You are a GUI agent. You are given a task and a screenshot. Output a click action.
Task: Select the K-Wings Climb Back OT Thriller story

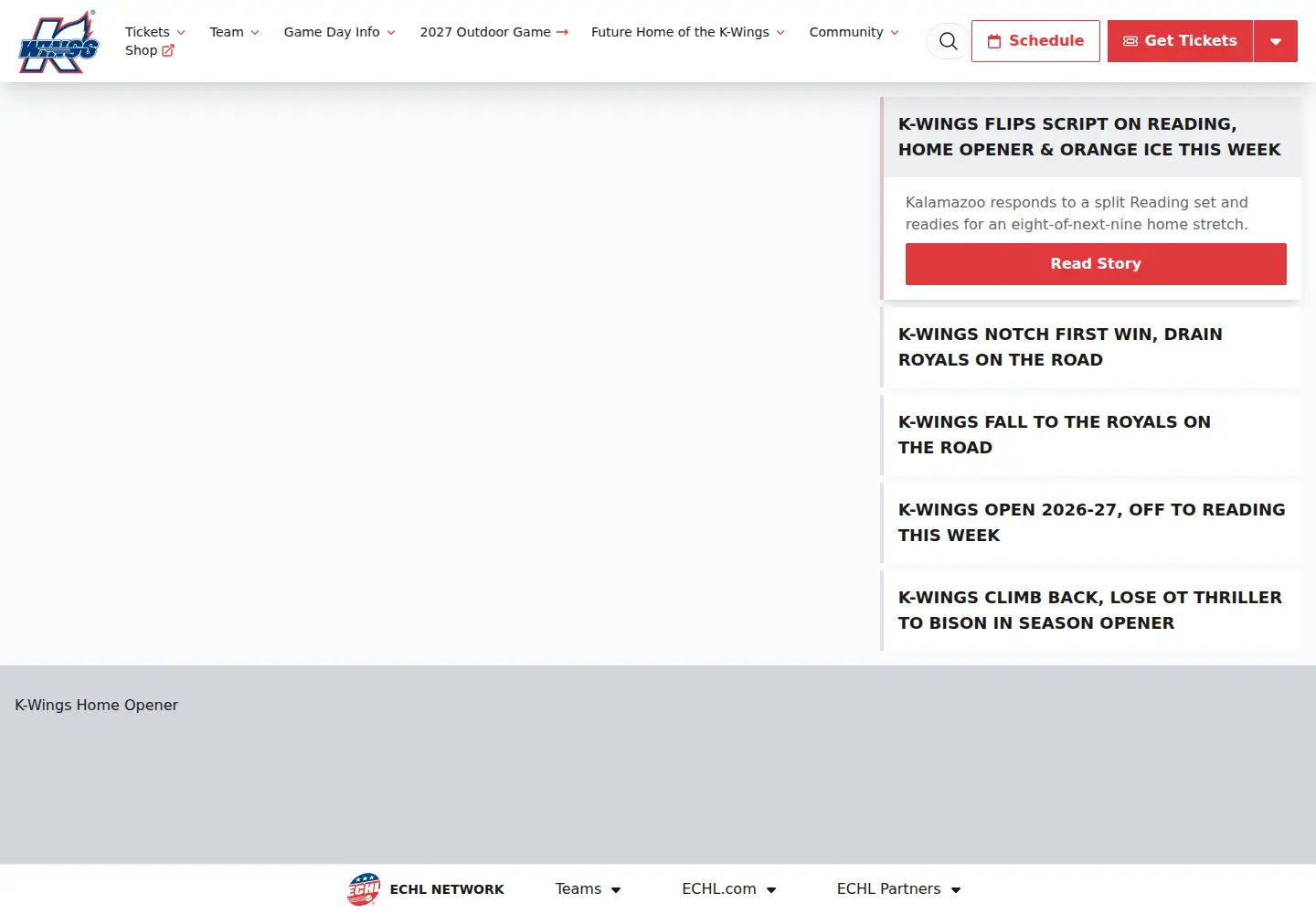click(1089, 611)
